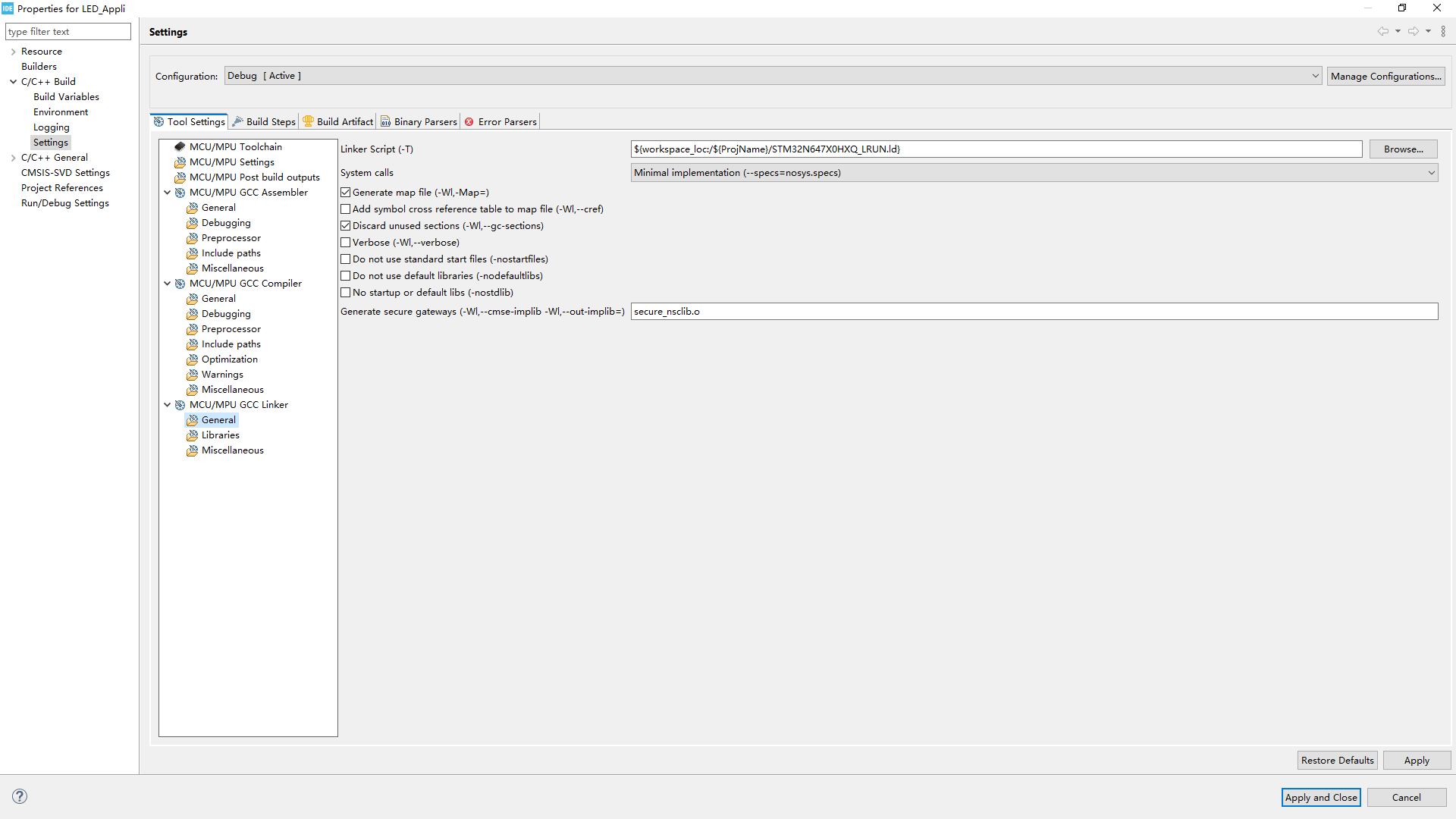The height and width of the screenshot is (819, 1456).
Task: Click the Build Artifact trophy icon
Action: pyautogui.click(x=309, y=121)
